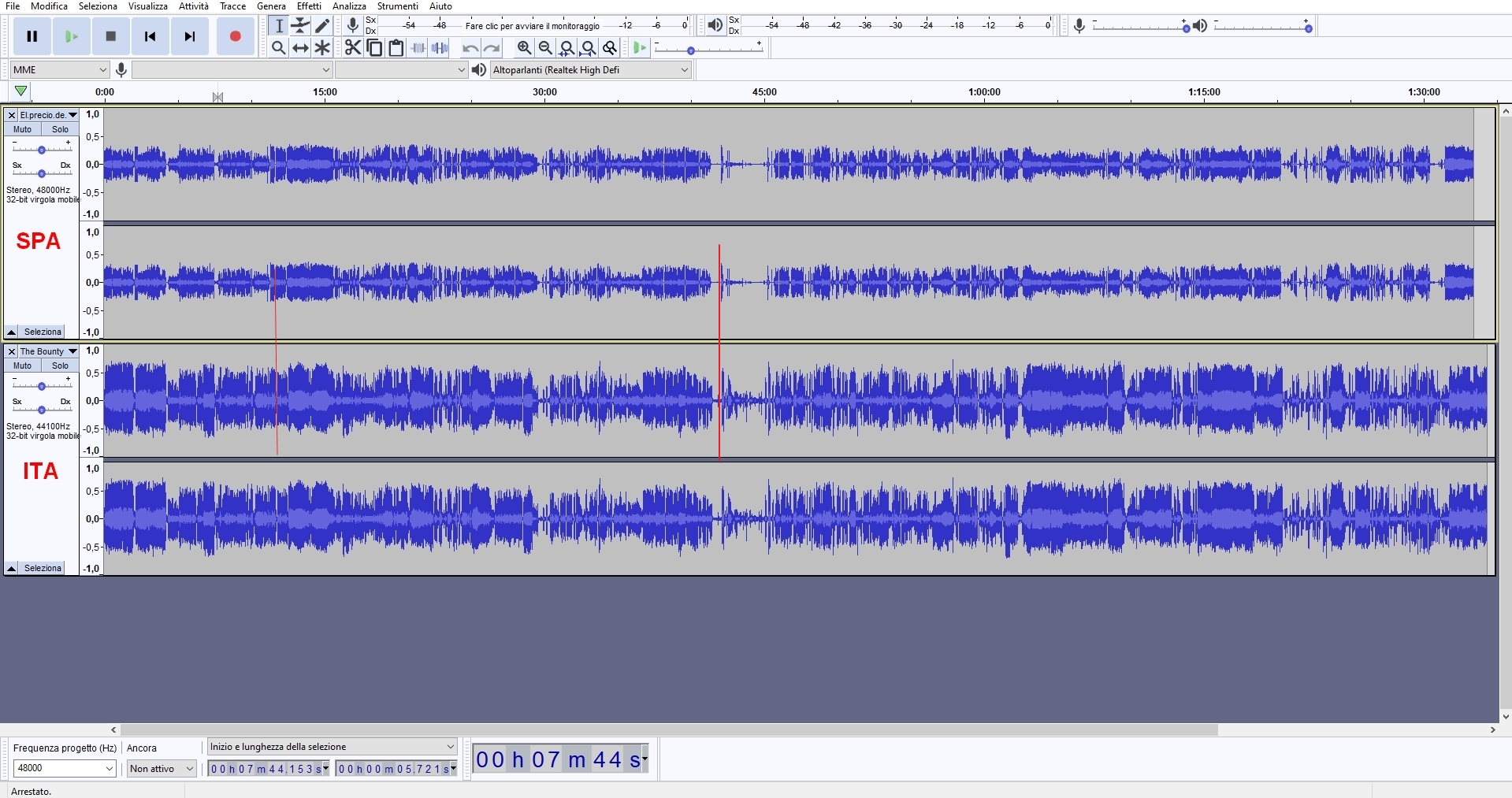Skip to the end of the project

pos(190,36)
